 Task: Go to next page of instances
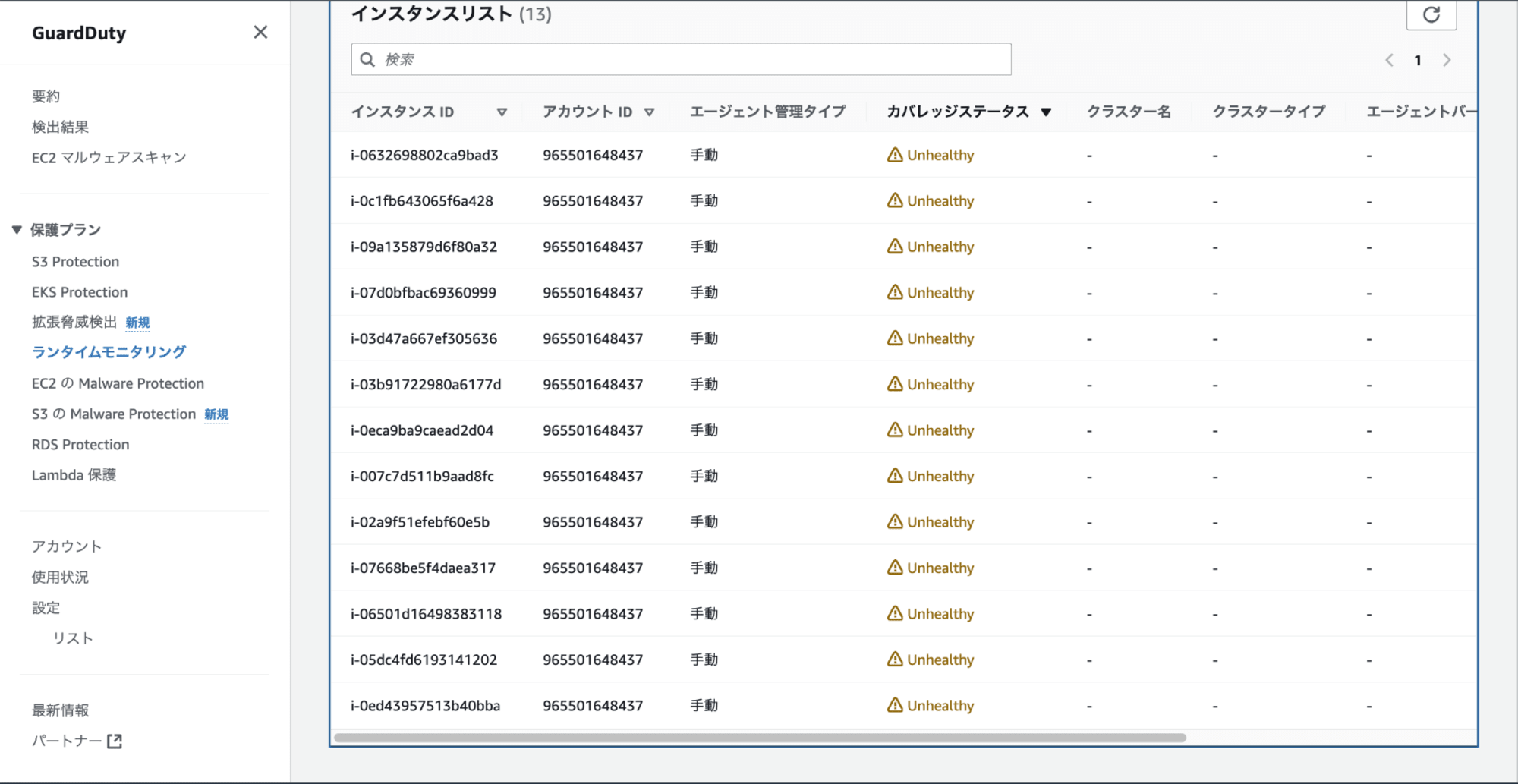click(x=1447, y=60)
